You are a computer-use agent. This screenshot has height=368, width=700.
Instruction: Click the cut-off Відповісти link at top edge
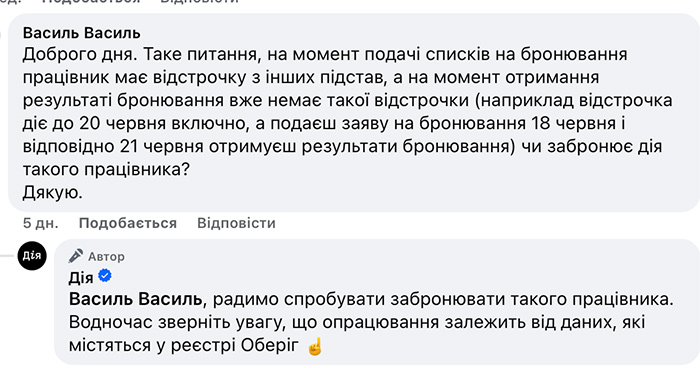point(199,1)
